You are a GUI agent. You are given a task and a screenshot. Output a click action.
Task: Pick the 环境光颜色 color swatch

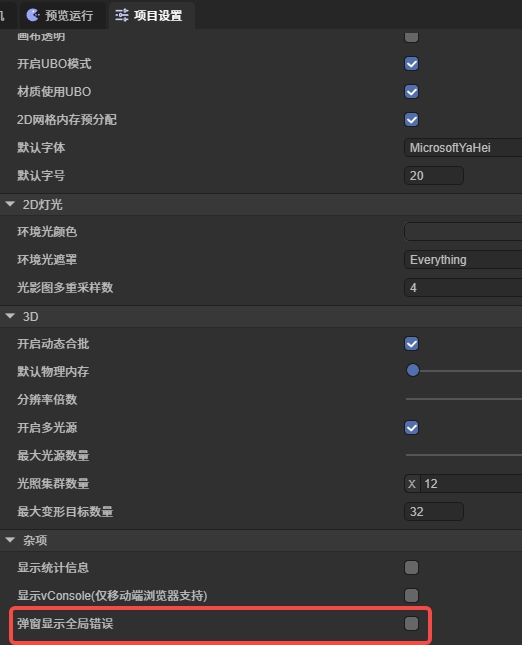pos(463,232)
